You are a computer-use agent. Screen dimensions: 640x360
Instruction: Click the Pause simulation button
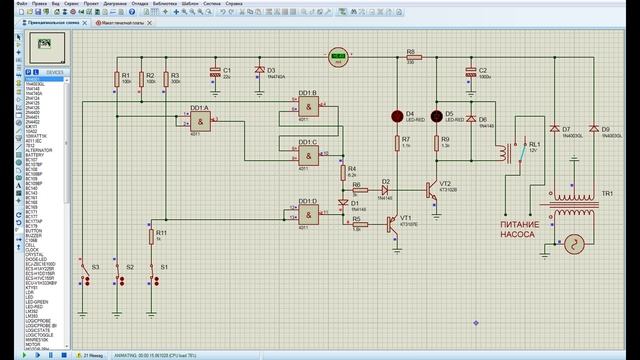[x=51, y=355]
